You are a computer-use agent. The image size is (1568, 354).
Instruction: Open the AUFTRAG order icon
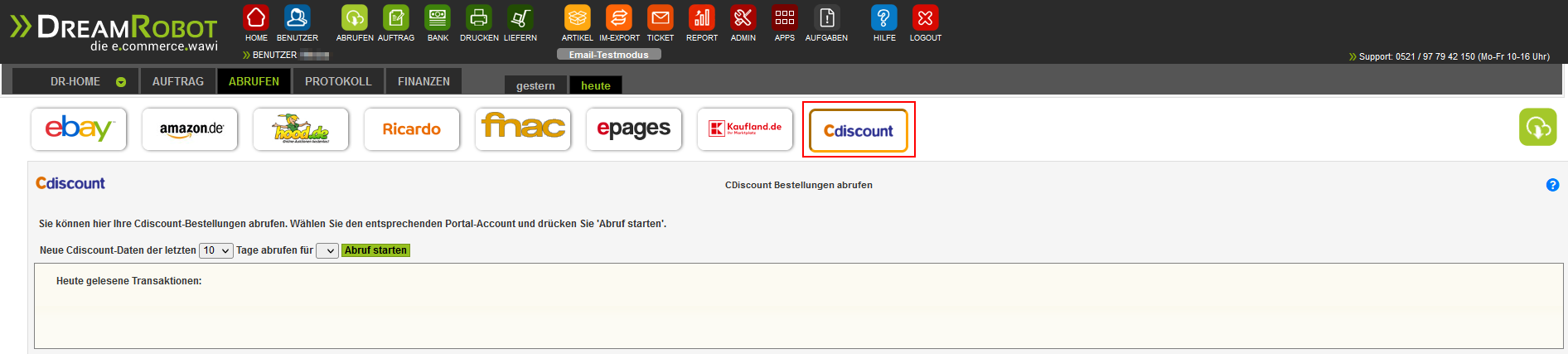396,17
